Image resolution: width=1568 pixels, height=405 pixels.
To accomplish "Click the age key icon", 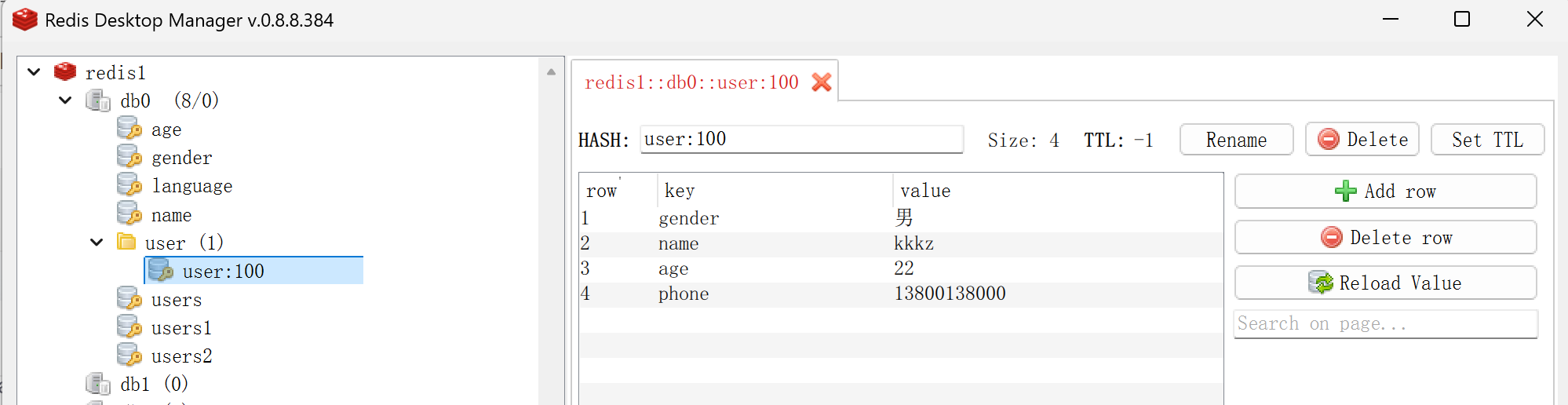I will [x=129, y=129].
